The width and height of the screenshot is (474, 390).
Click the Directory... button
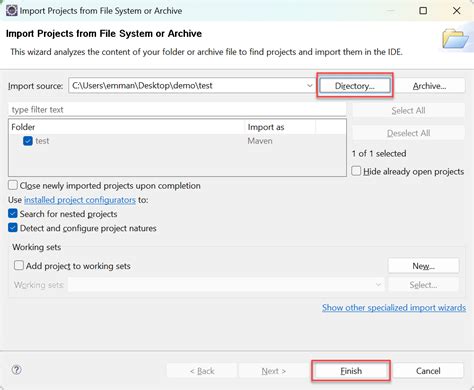(x=355, y=86)
